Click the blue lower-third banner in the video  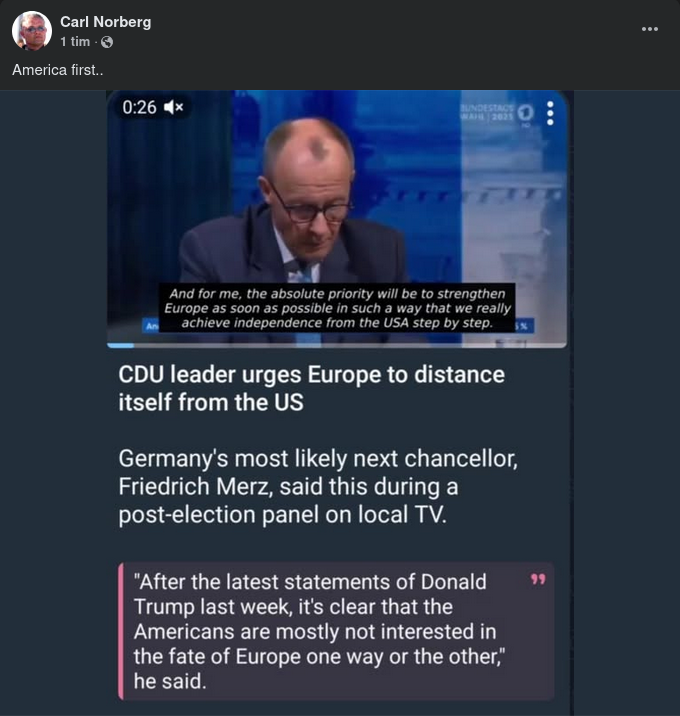pyautogui.click(x=527, y=326)
